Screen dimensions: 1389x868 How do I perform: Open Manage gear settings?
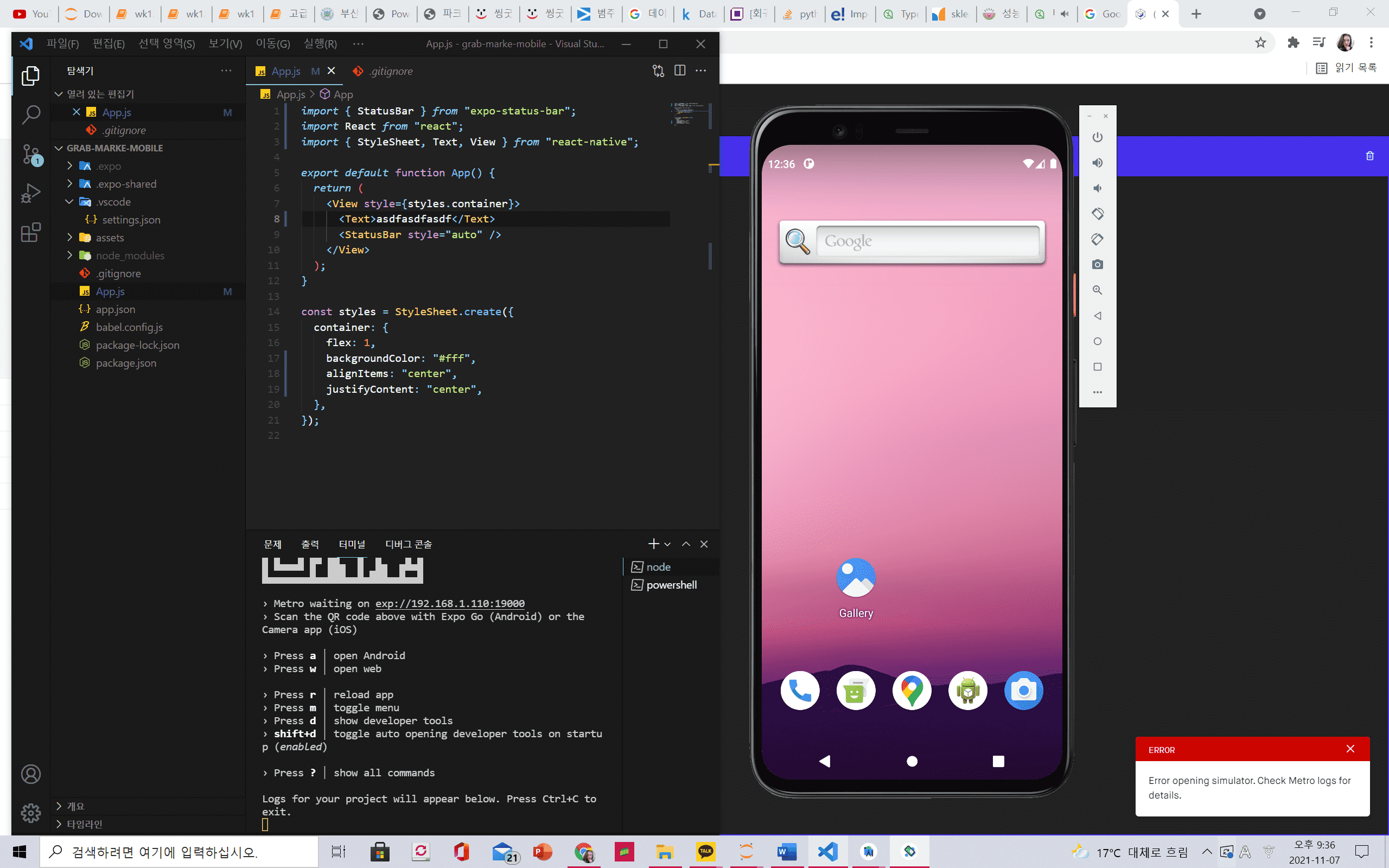tap(31, 812)
